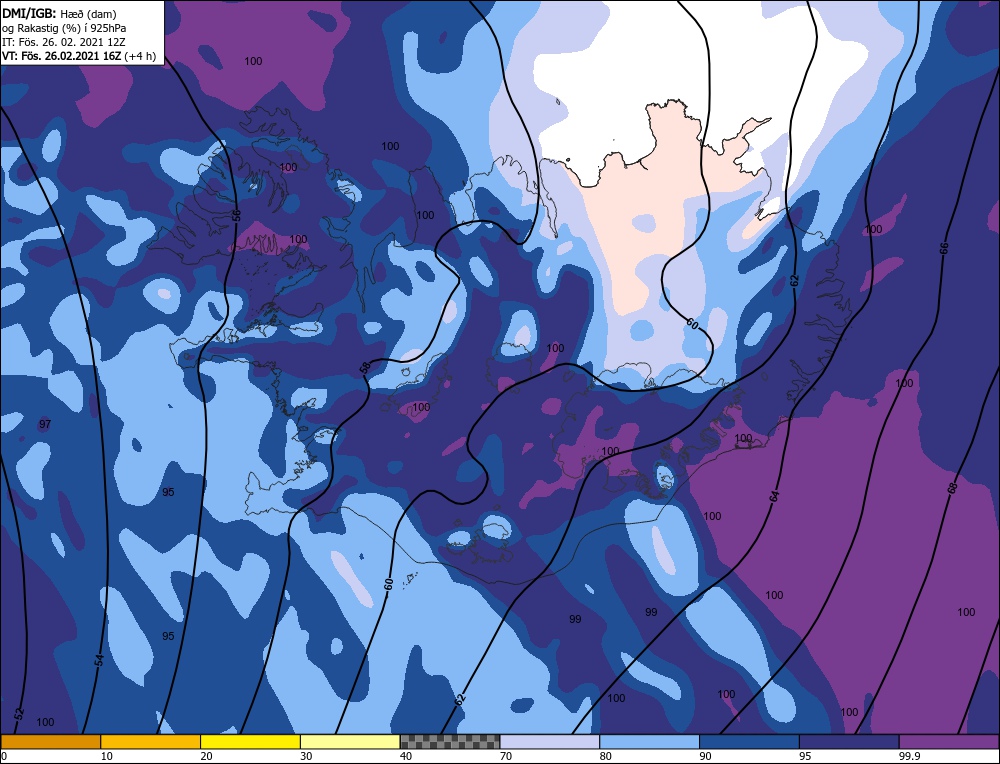This screenshot has height=764, width=1000.
Task: Click the checkered gray 40–70 legend swatch
Action: tap(450, 741)
